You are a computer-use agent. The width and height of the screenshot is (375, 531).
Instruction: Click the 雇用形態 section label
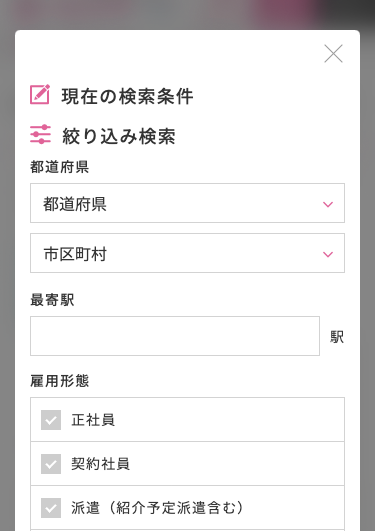click(60, 381)
